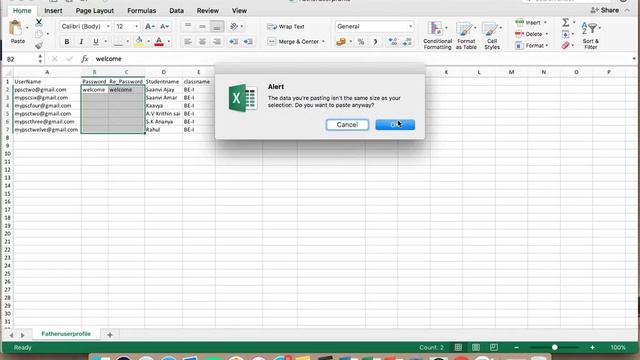Screen dimensions: 640x360
Task: Decrease font size with smaller A icon
Action: point(164,27)
